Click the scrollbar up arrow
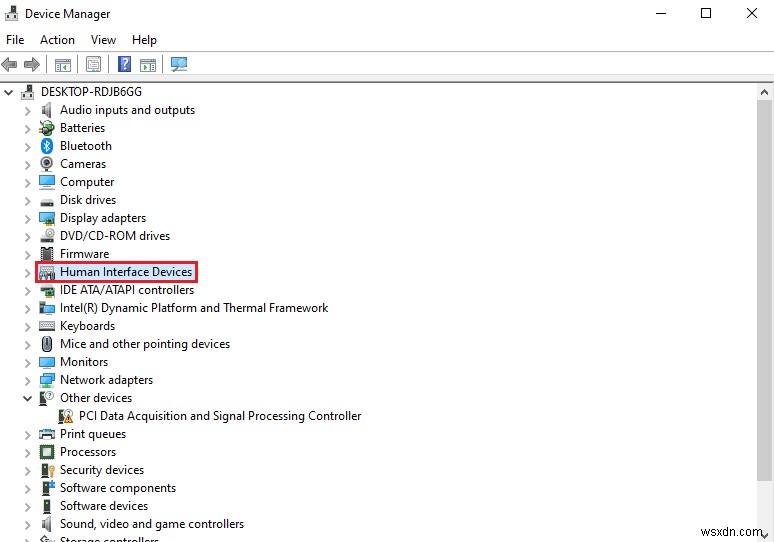774x542 pixels. click(765, 92)
